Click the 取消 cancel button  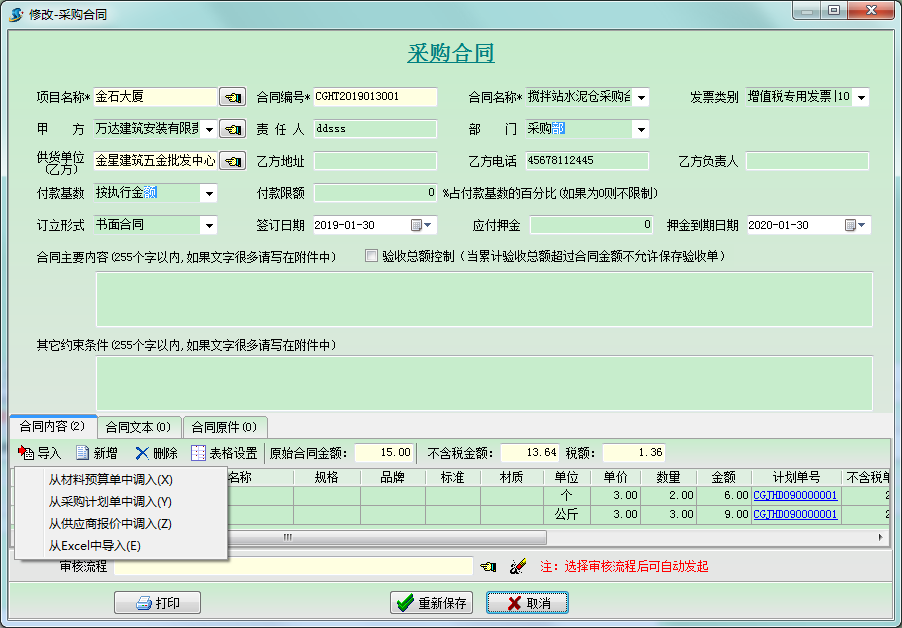pyautogui.click(x=527, y=603)
